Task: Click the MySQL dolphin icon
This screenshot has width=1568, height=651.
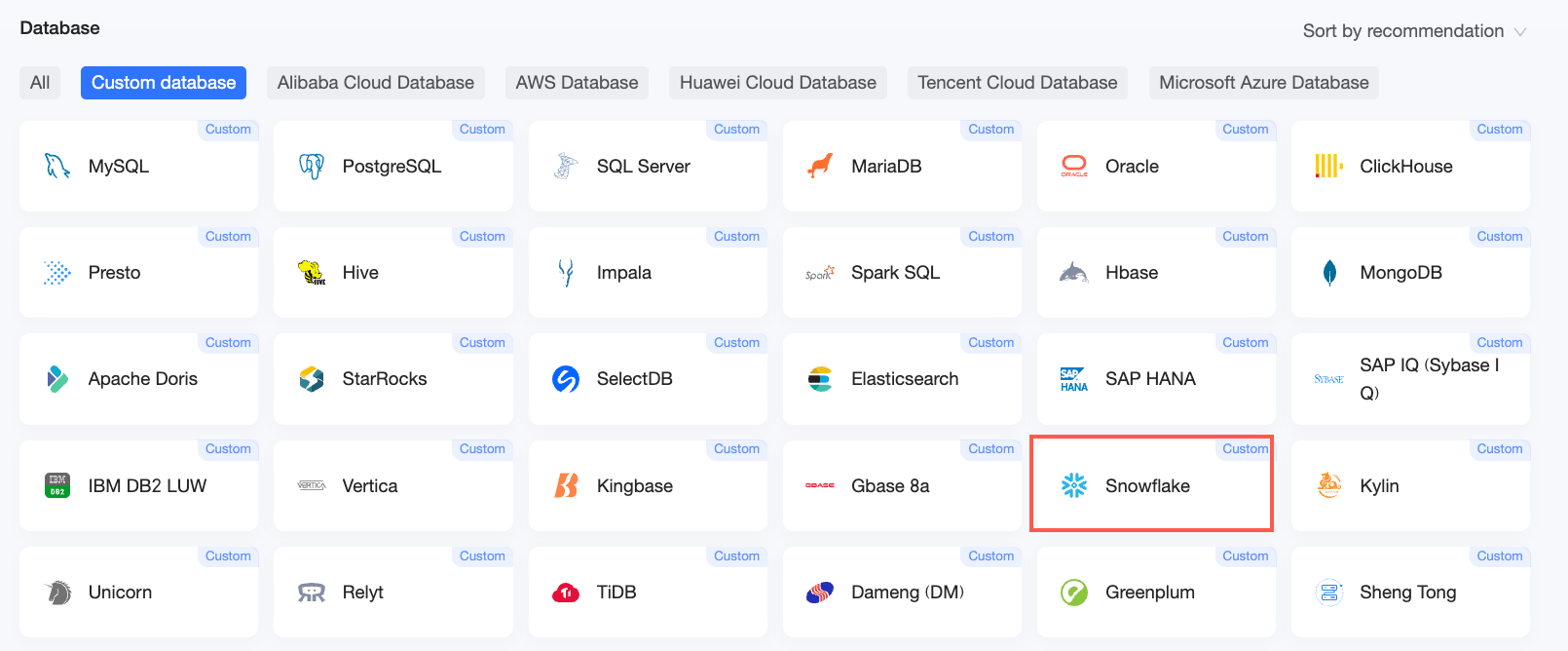Action: (57, 167)
